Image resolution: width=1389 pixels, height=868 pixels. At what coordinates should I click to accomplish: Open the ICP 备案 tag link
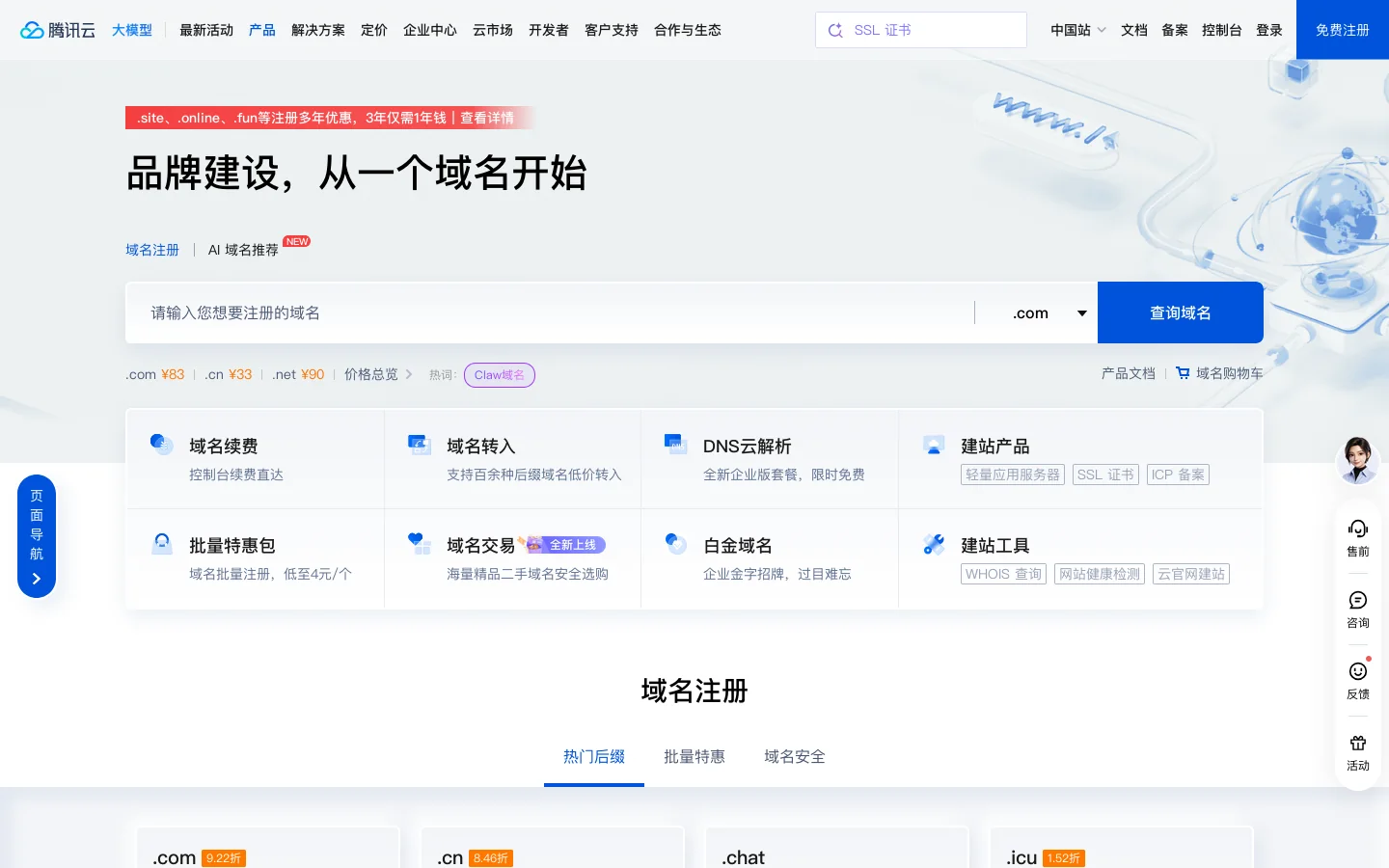[1178, 475]
